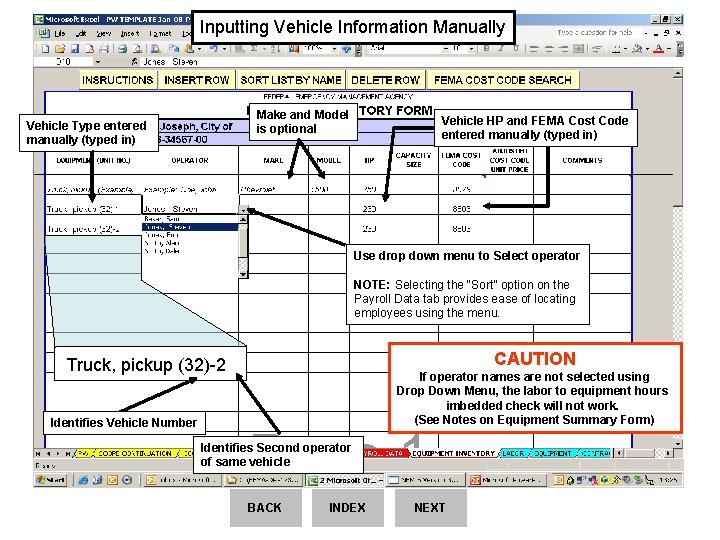Click the Print Preview toolbar icon
The width and height of the screenshot is (720, 540).
point(137,49)
